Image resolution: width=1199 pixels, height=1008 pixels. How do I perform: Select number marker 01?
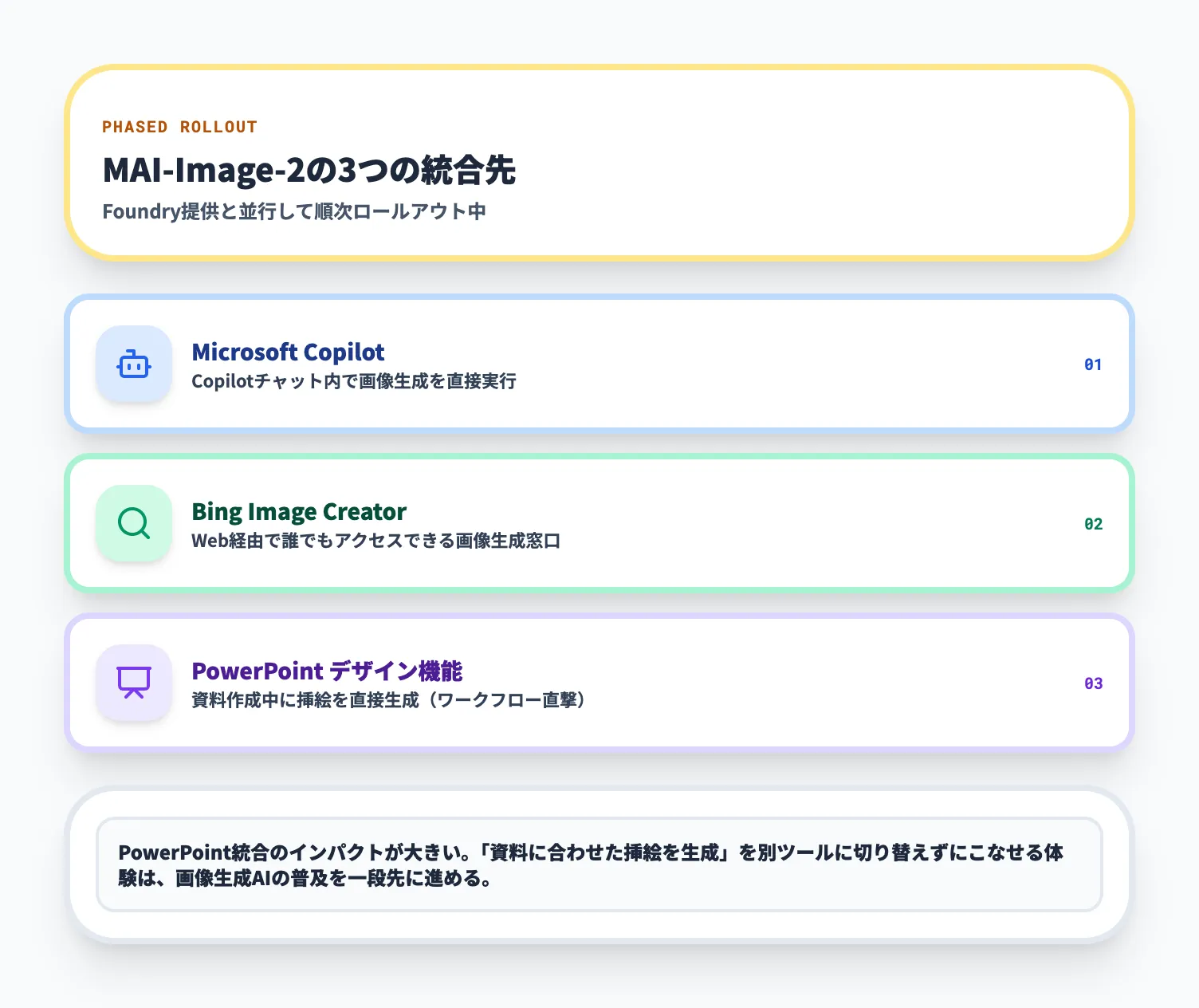point(1092,364)
